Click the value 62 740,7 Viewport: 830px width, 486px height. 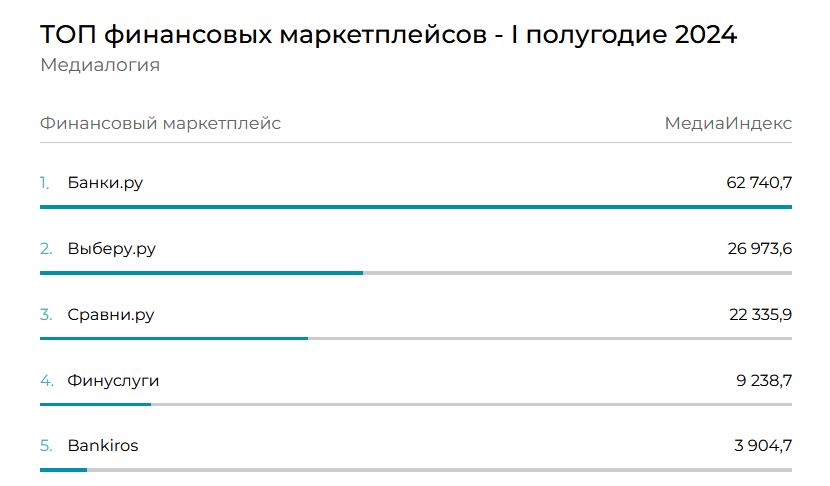pos(759,183)
